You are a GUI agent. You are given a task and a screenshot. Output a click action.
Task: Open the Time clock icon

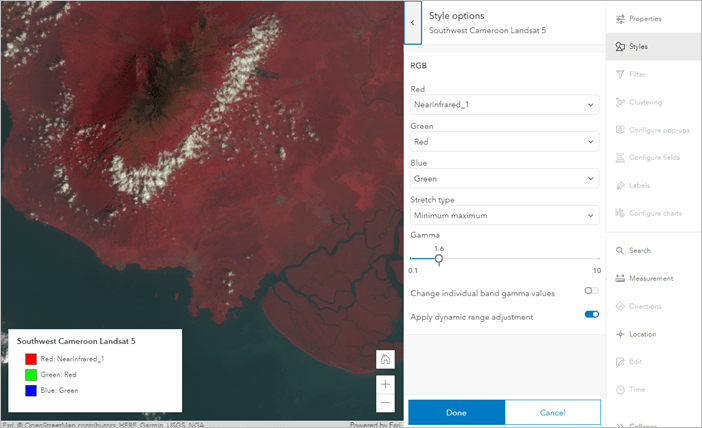click(620, 389)
